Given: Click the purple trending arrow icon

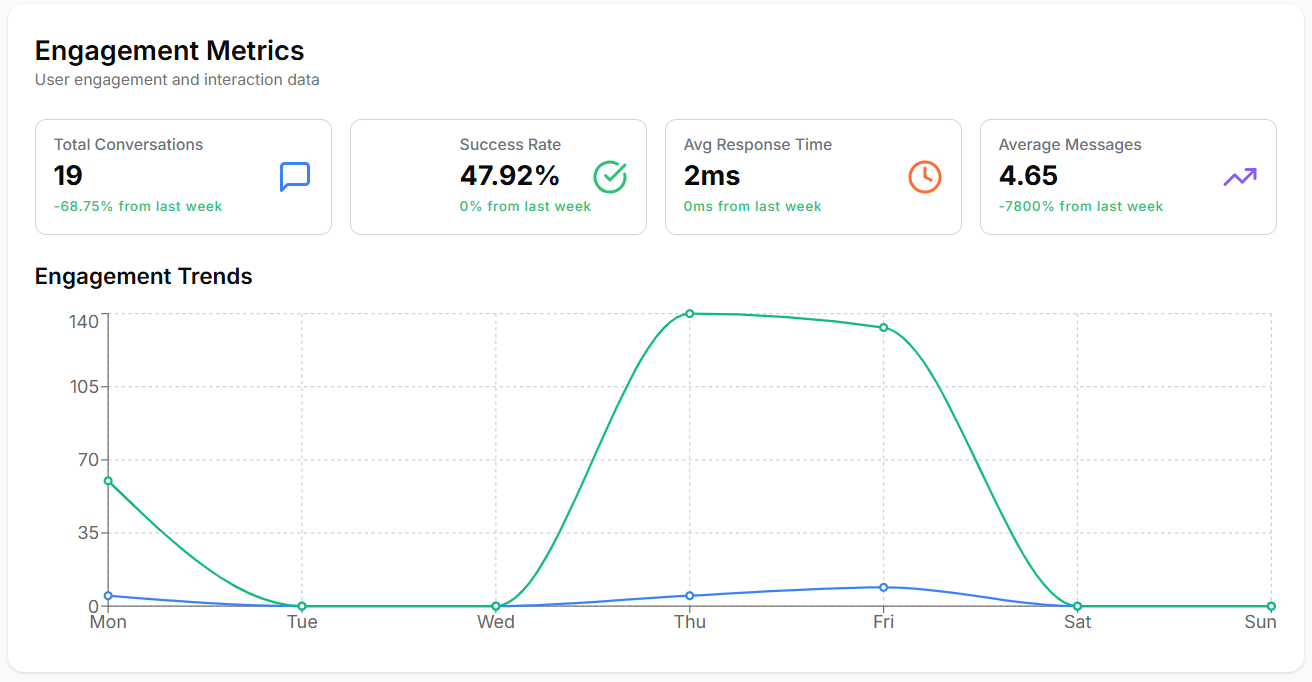Looking at the screenshot, I should tap(1240, 177).
